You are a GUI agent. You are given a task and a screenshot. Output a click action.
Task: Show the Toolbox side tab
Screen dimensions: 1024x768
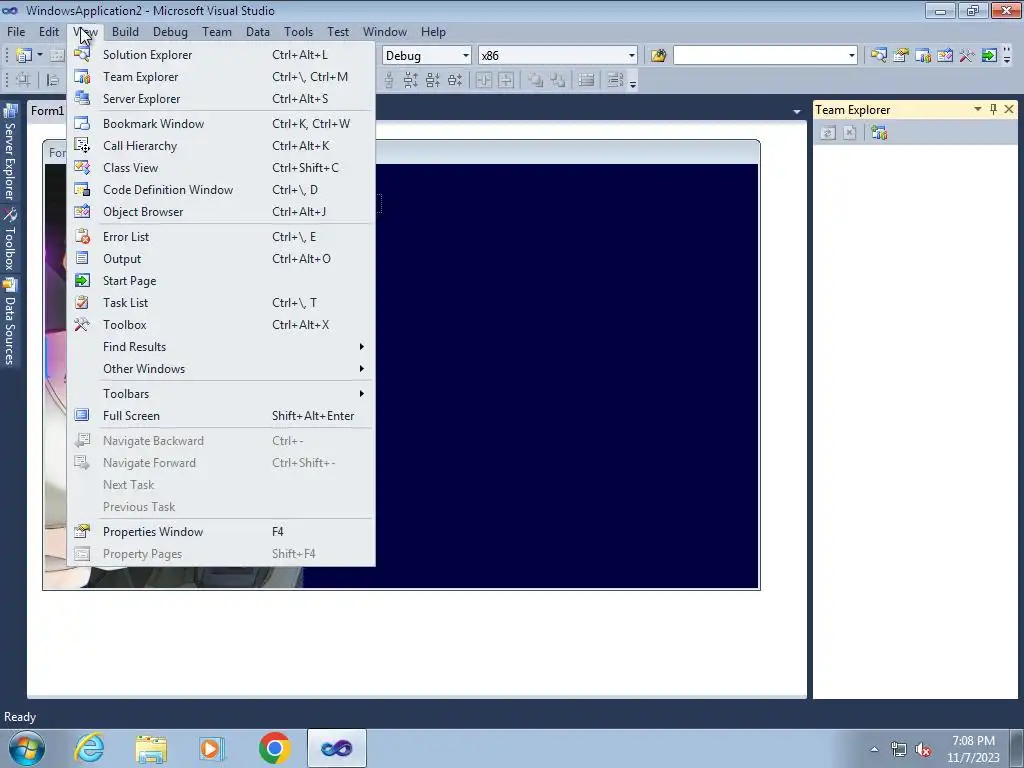pyautogui.click(x=10, y=239)
